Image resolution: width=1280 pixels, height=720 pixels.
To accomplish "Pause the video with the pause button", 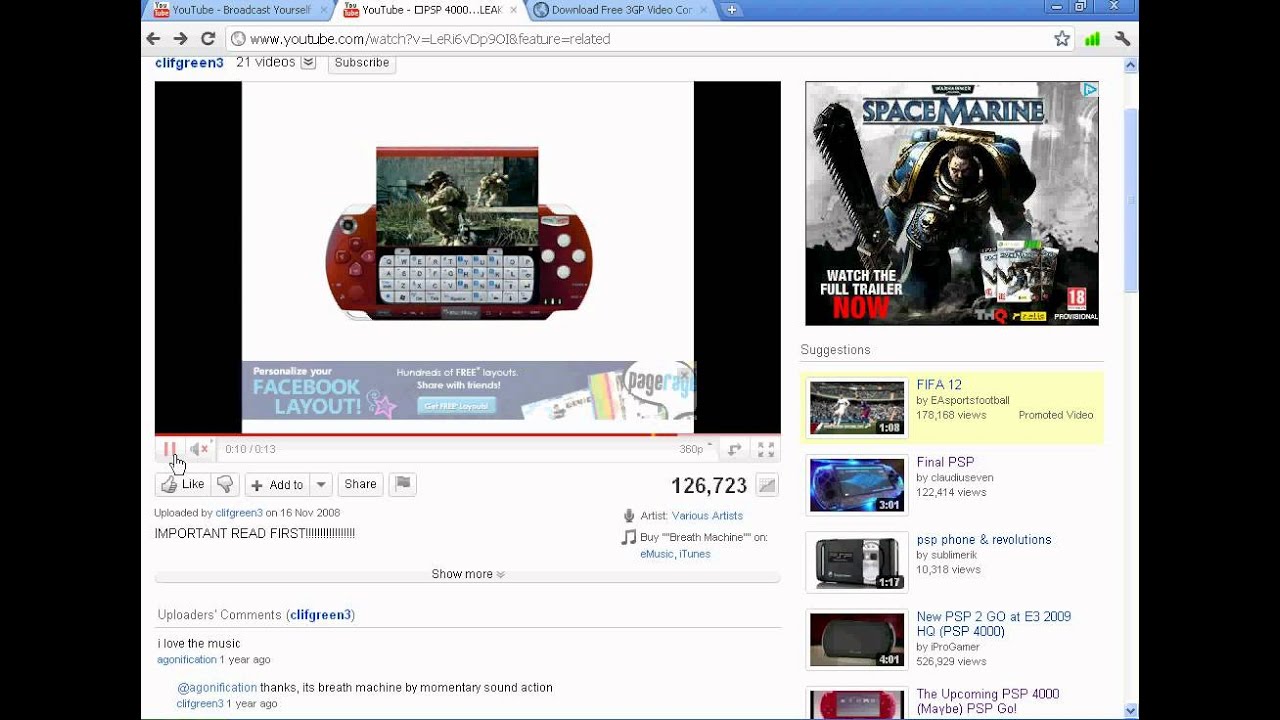I will pyautogui.click(x=169, y=450).
